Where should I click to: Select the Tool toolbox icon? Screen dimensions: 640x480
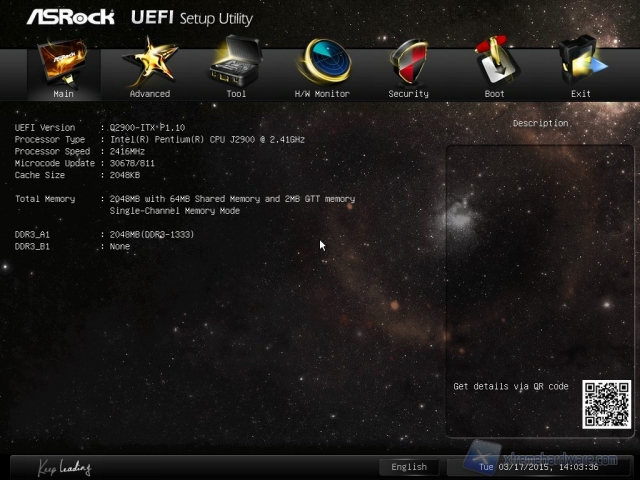[x=236, y=62]
